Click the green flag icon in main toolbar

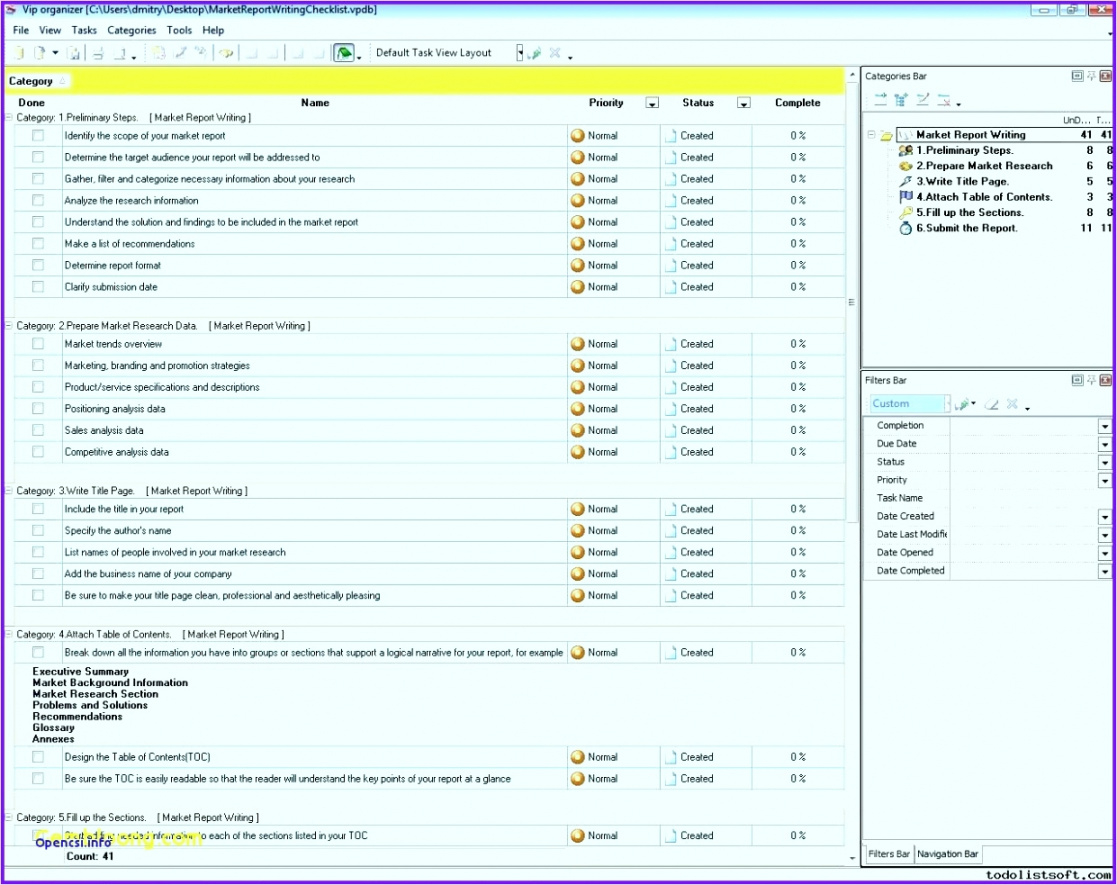point(343,54)
